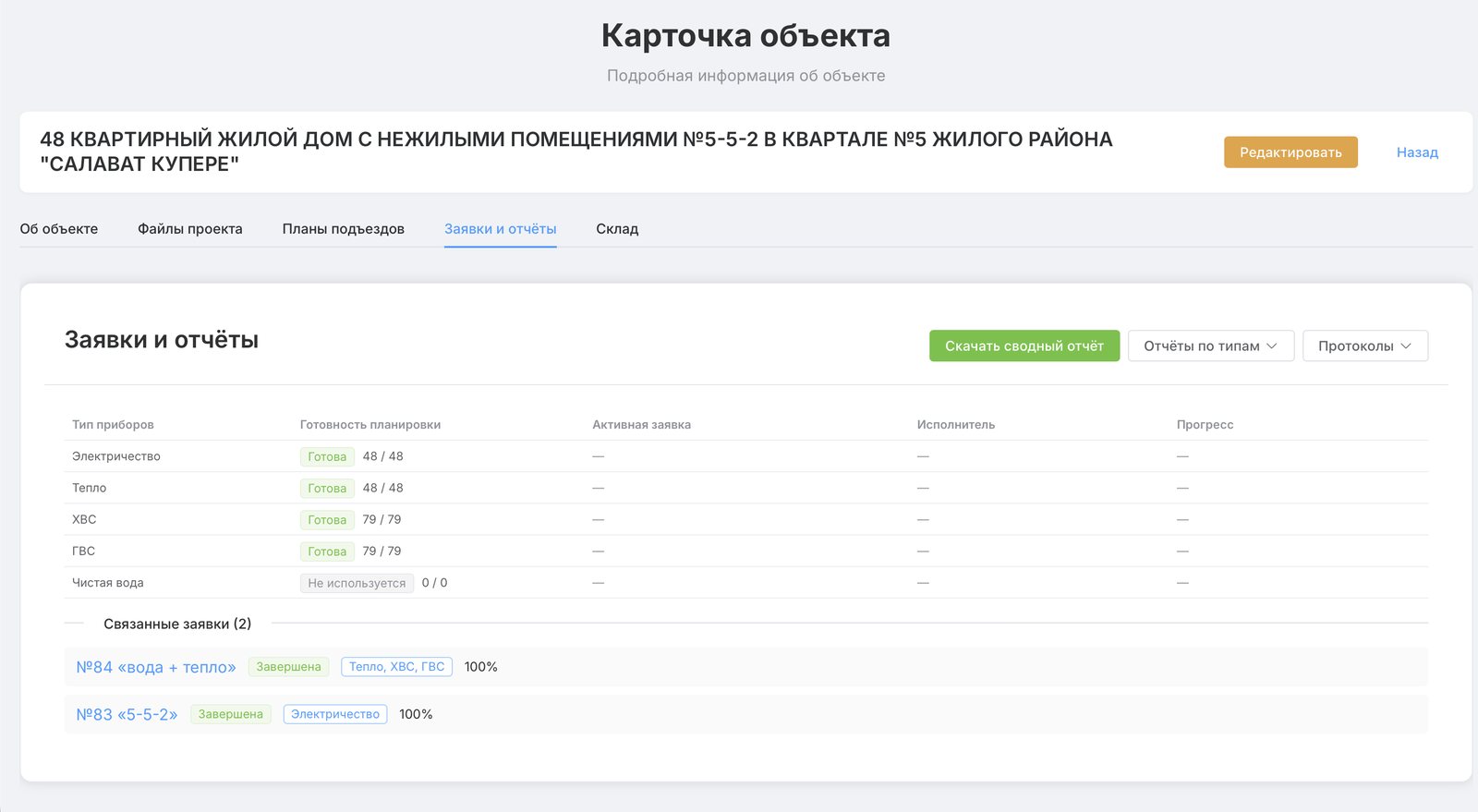Click the object title mentioning САЛАВАТ КУПЕРЕ

576,151
